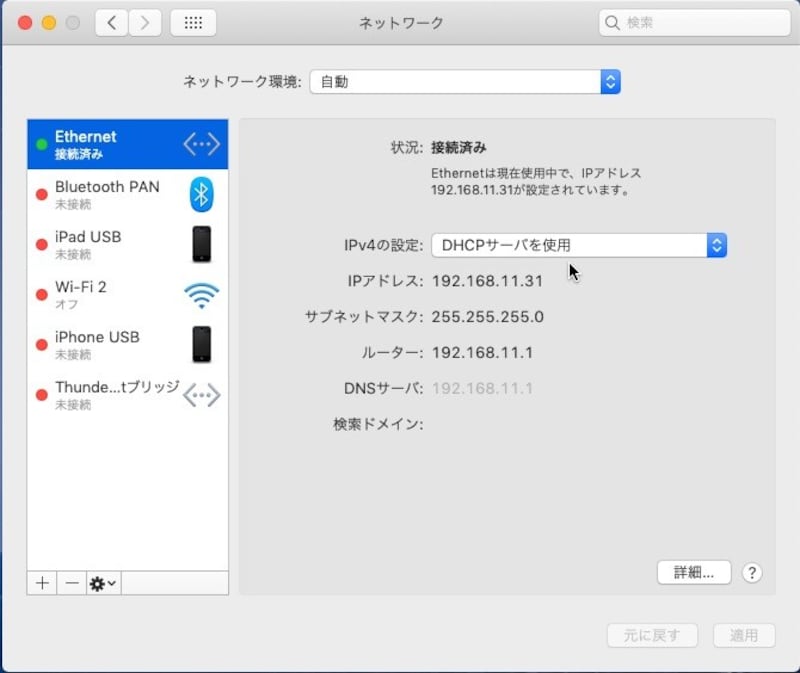800x673 pixels.
Task: Click the Thunderbolt bridge icon
Action: [202, 394]
